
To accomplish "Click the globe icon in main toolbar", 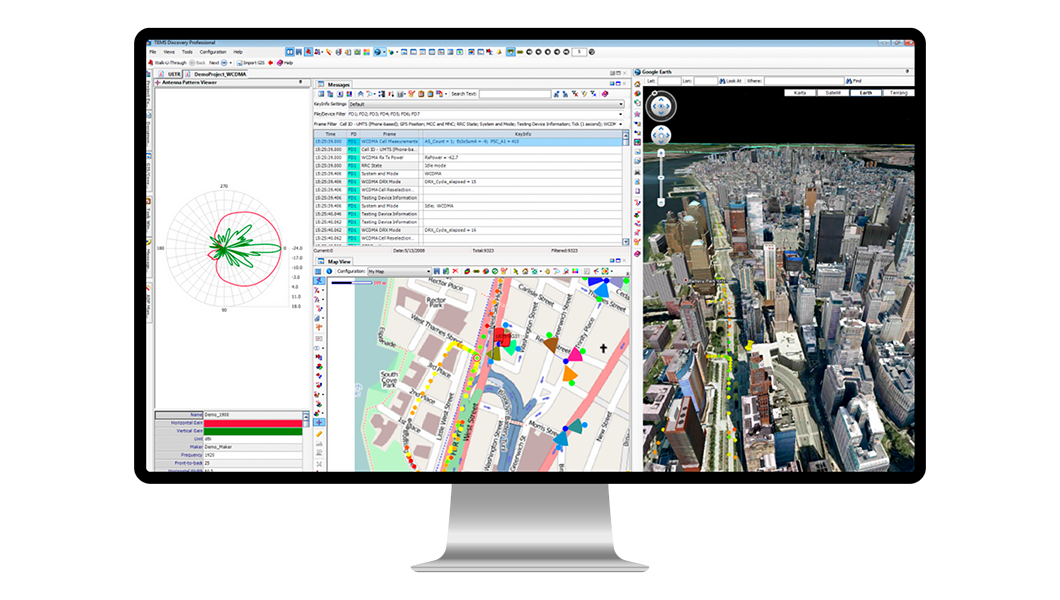I will (377, 52).
